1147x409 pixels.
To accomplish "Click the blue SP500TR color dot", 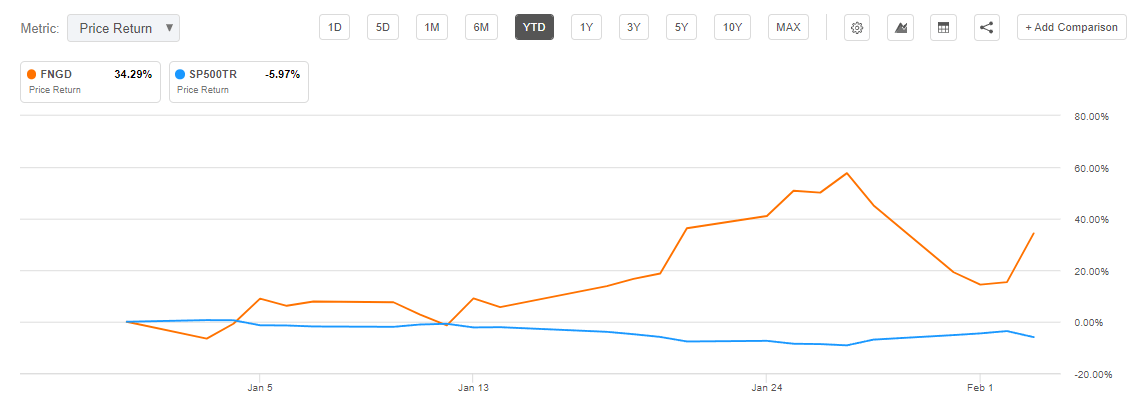I will pyautogui.click(x=180, y=74).
